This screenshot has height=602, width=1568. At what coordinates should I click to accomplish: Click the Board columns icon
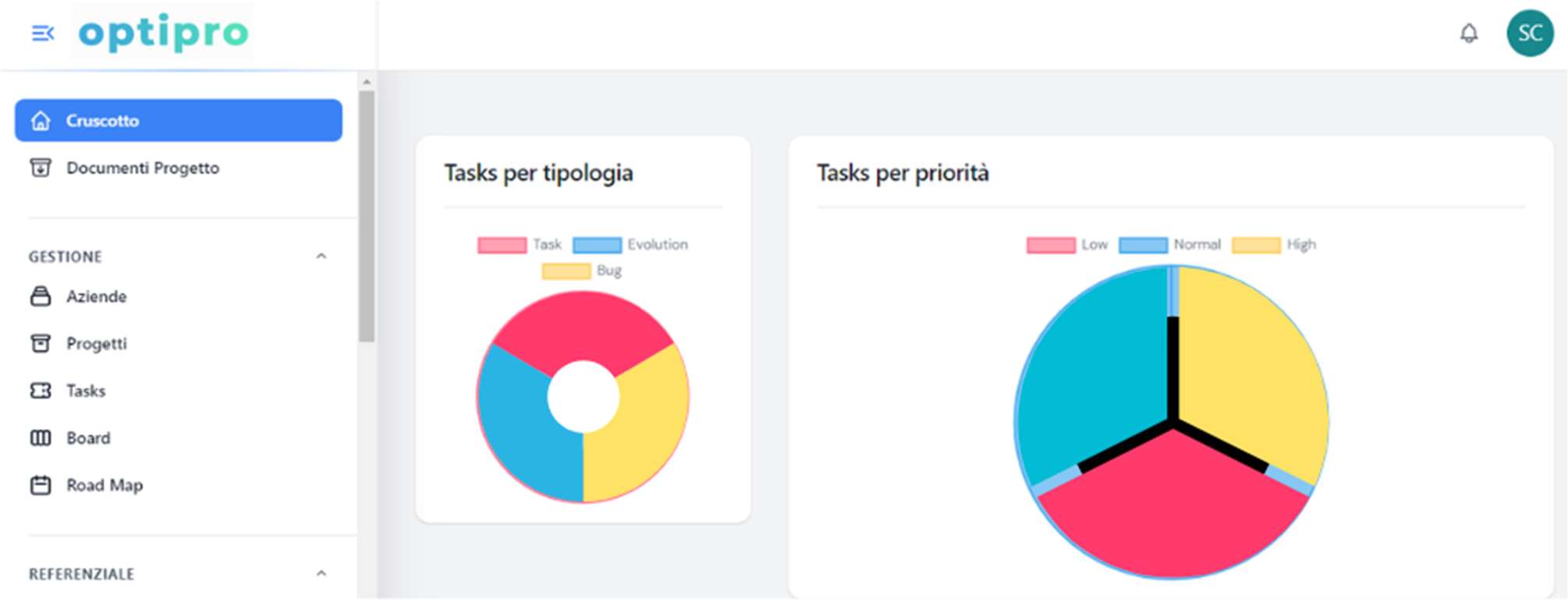point(41,438)
